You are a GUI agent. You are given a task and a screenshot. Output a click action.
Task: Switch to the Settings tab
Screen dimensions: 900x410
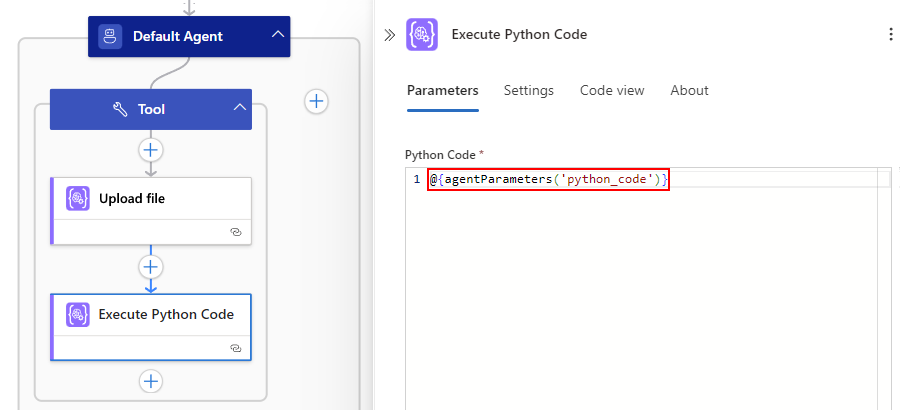[528, 90]
